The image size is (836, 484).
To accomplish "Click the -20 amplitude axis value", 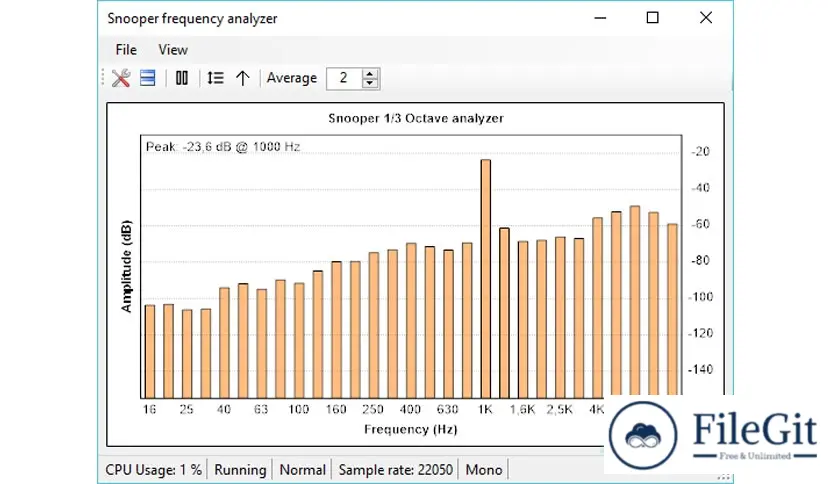I will coord(701,151).
